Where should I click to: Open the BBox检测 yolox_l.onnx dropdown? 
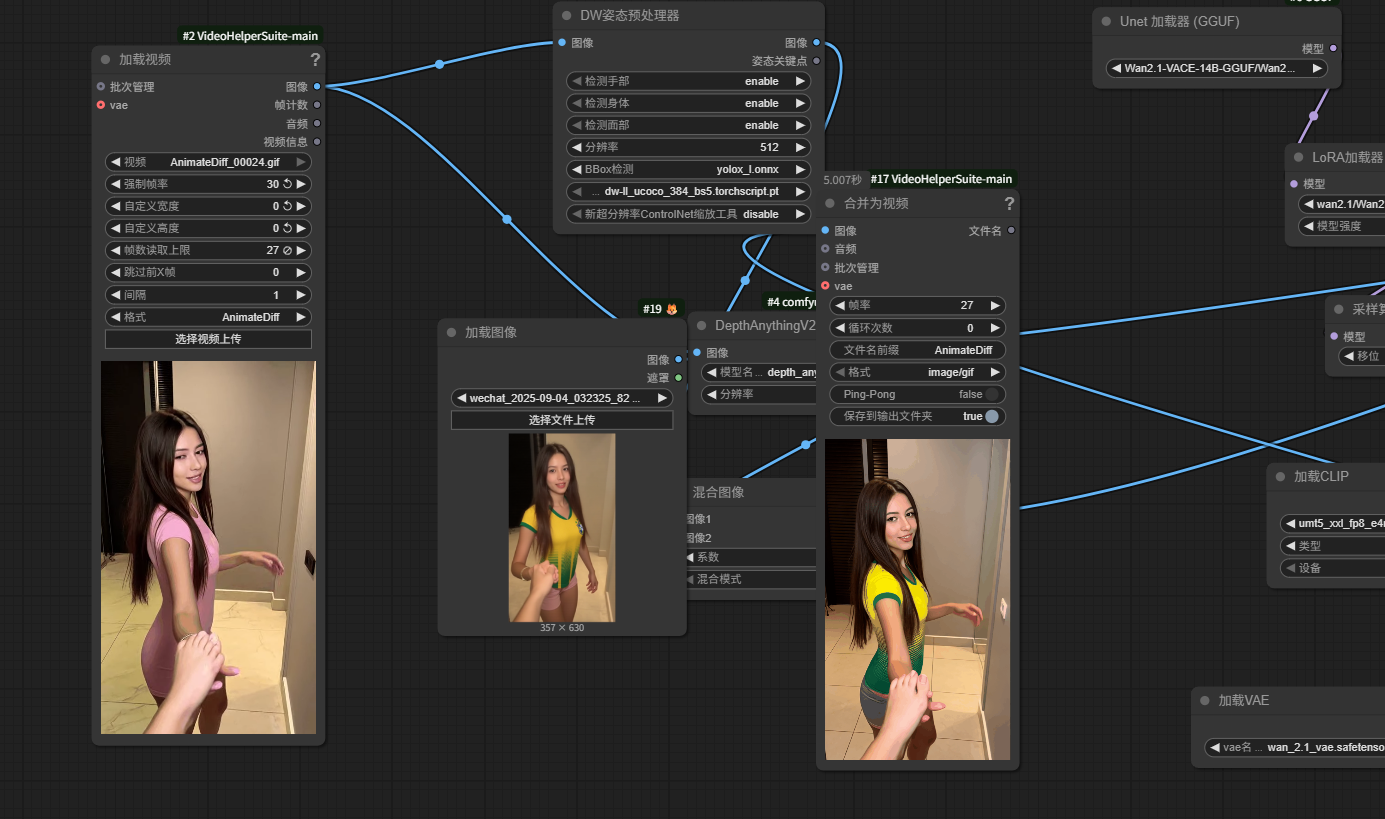coord(688,169)
